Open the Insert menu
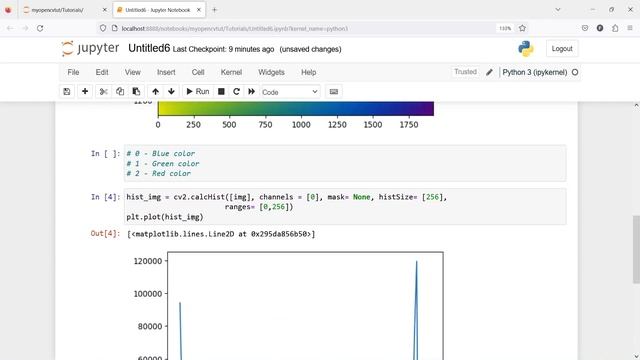The image size is (640, 360). tap(166, 72)
